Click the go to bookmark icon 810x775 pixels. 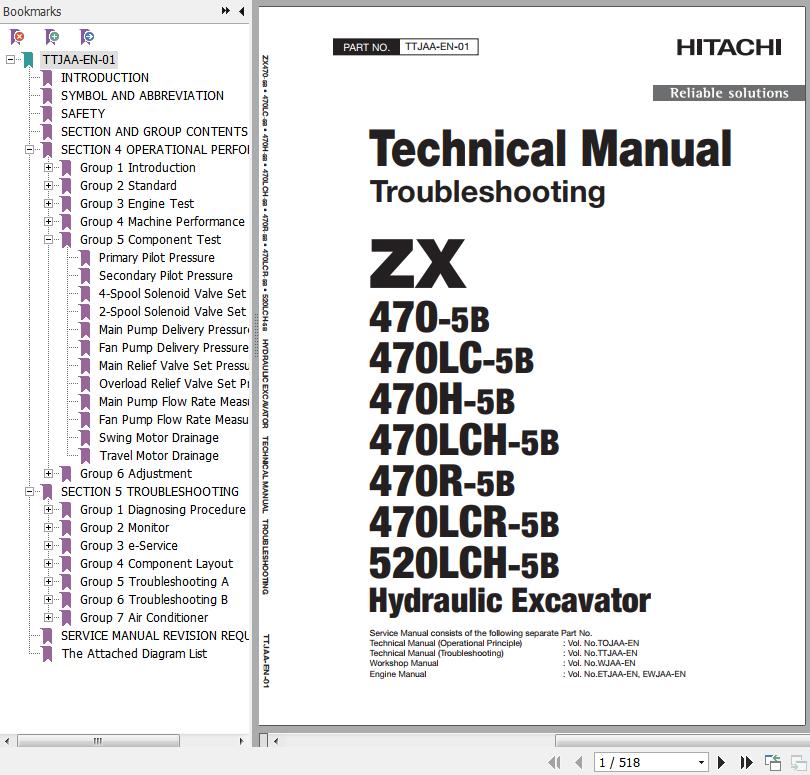87,37
